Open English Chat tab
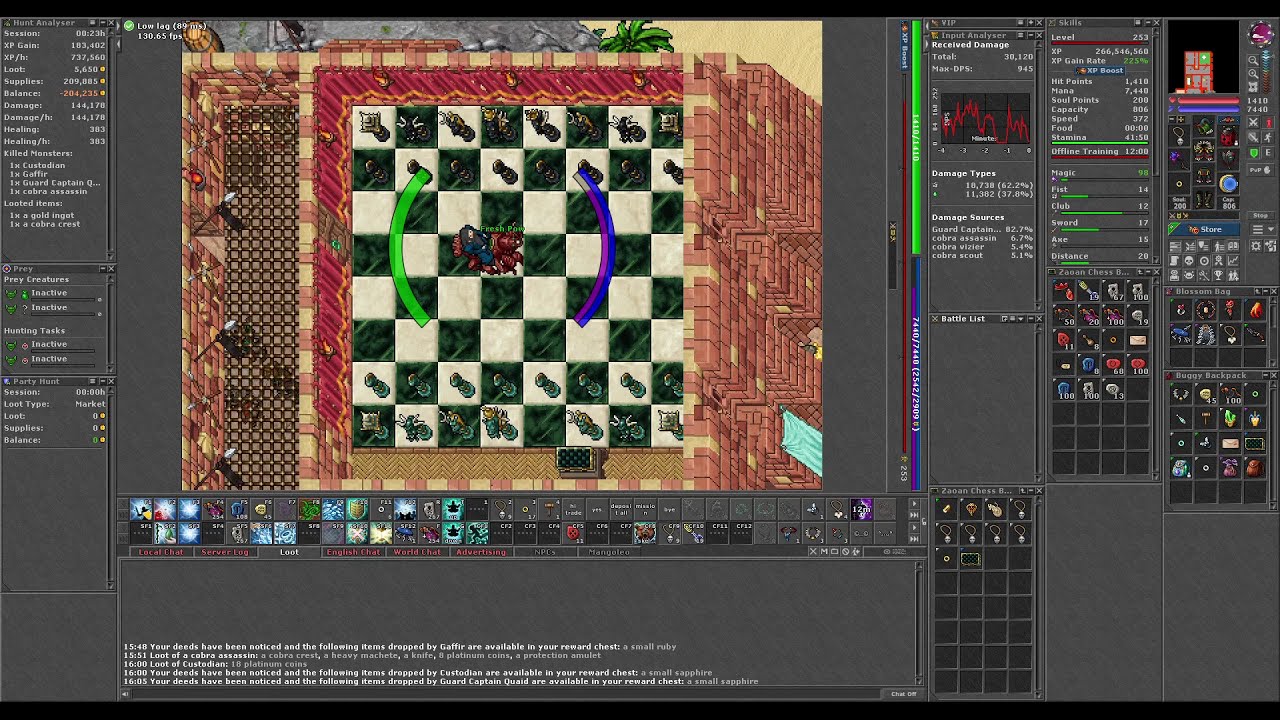This screenshot has height=720, width=1280. pyautogui.click(x=353, y=552)
